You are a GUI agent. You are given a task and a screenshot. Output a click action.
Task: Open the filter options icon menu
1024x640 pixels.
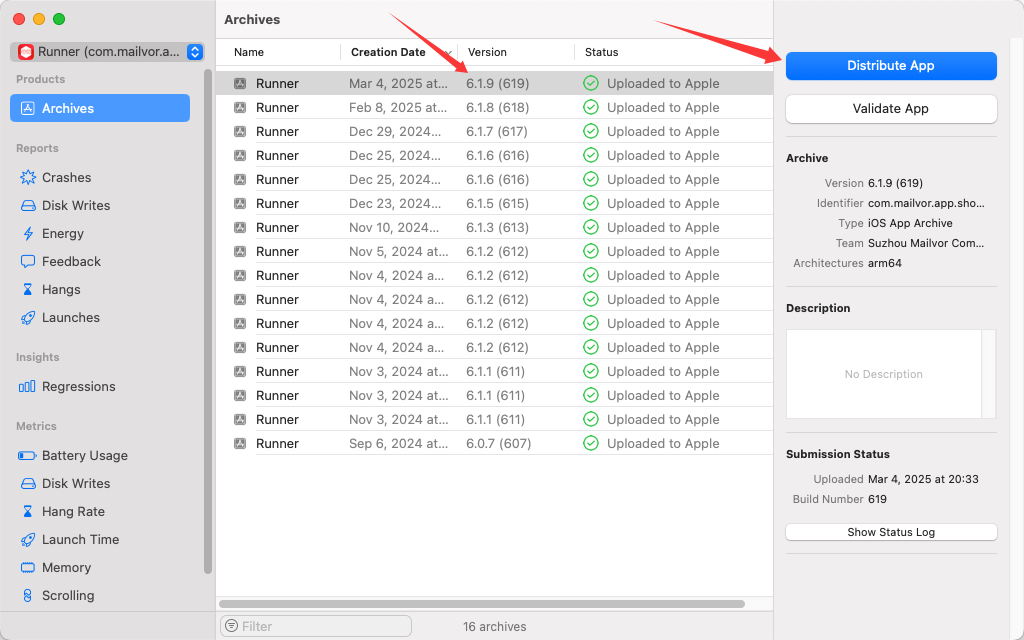click(232, 626)
